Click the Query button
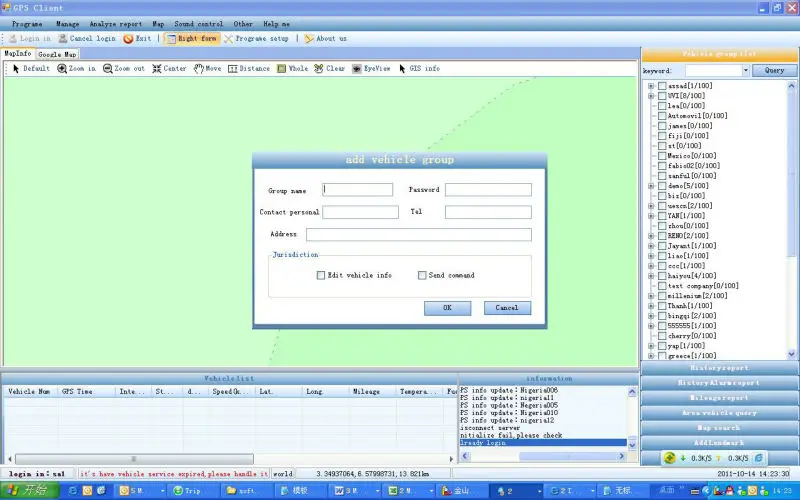800x500 pixels. coord(774,70)
